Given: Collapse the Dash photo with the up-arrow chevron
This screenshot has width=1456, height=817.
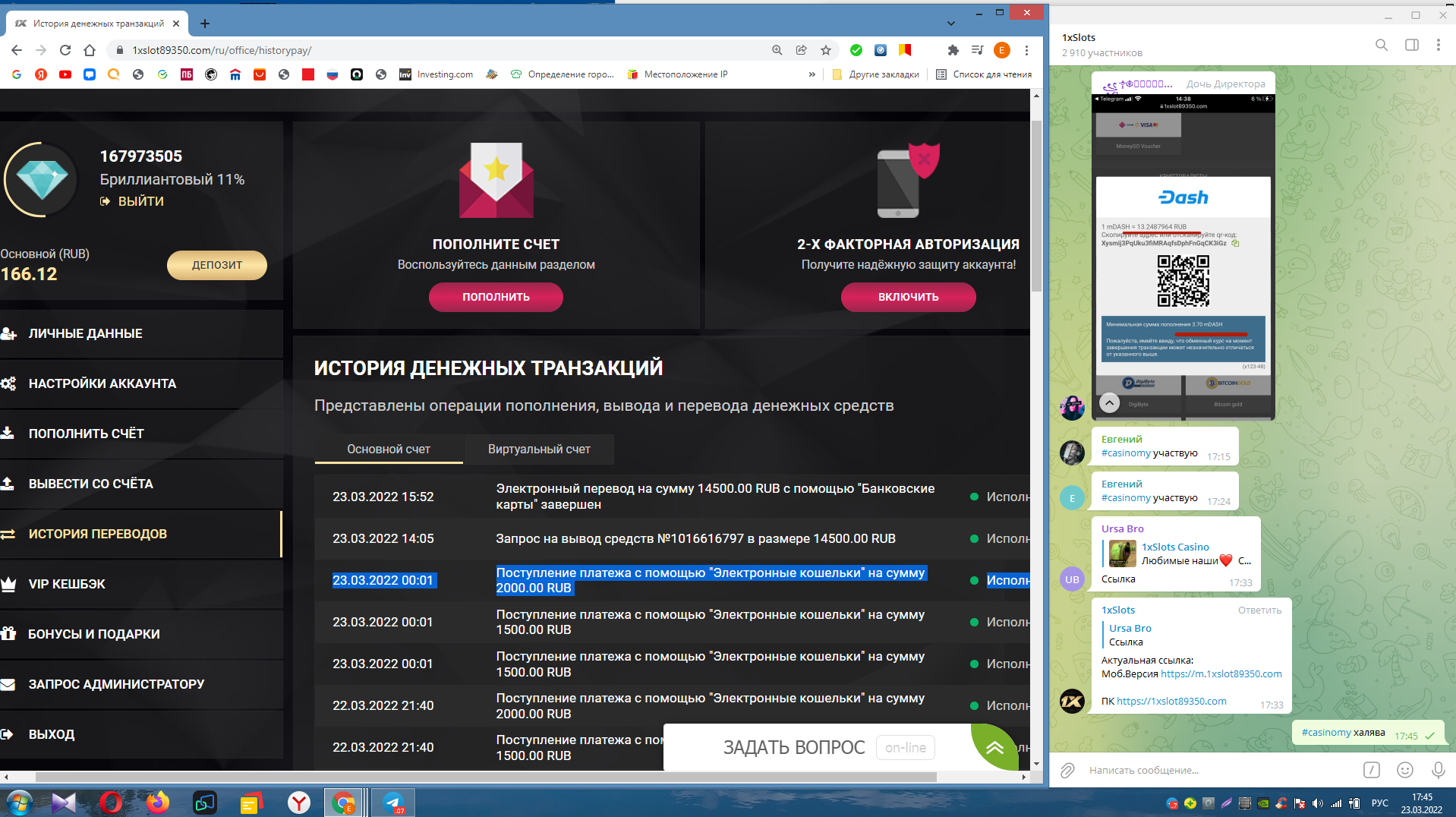Looking at the screenshot, I should 1108,404.
